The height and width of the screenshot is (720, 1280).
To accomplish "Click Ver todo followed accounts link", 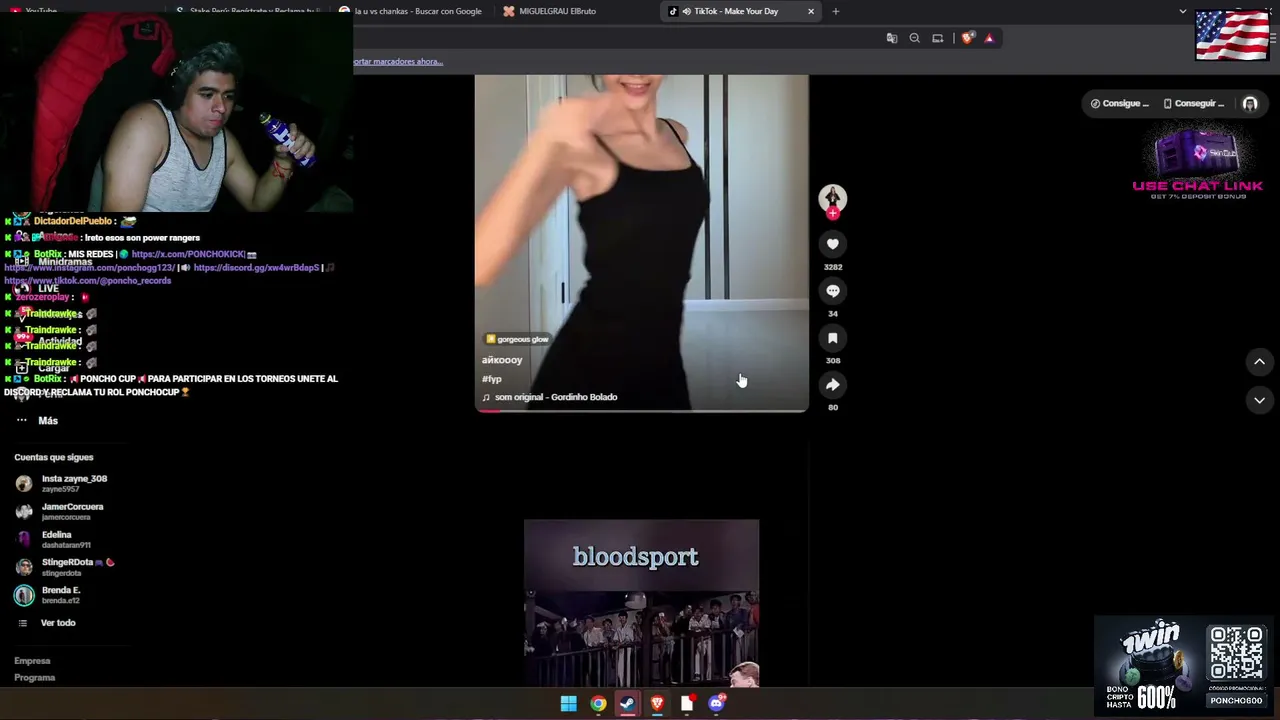I will coord(58,623).
